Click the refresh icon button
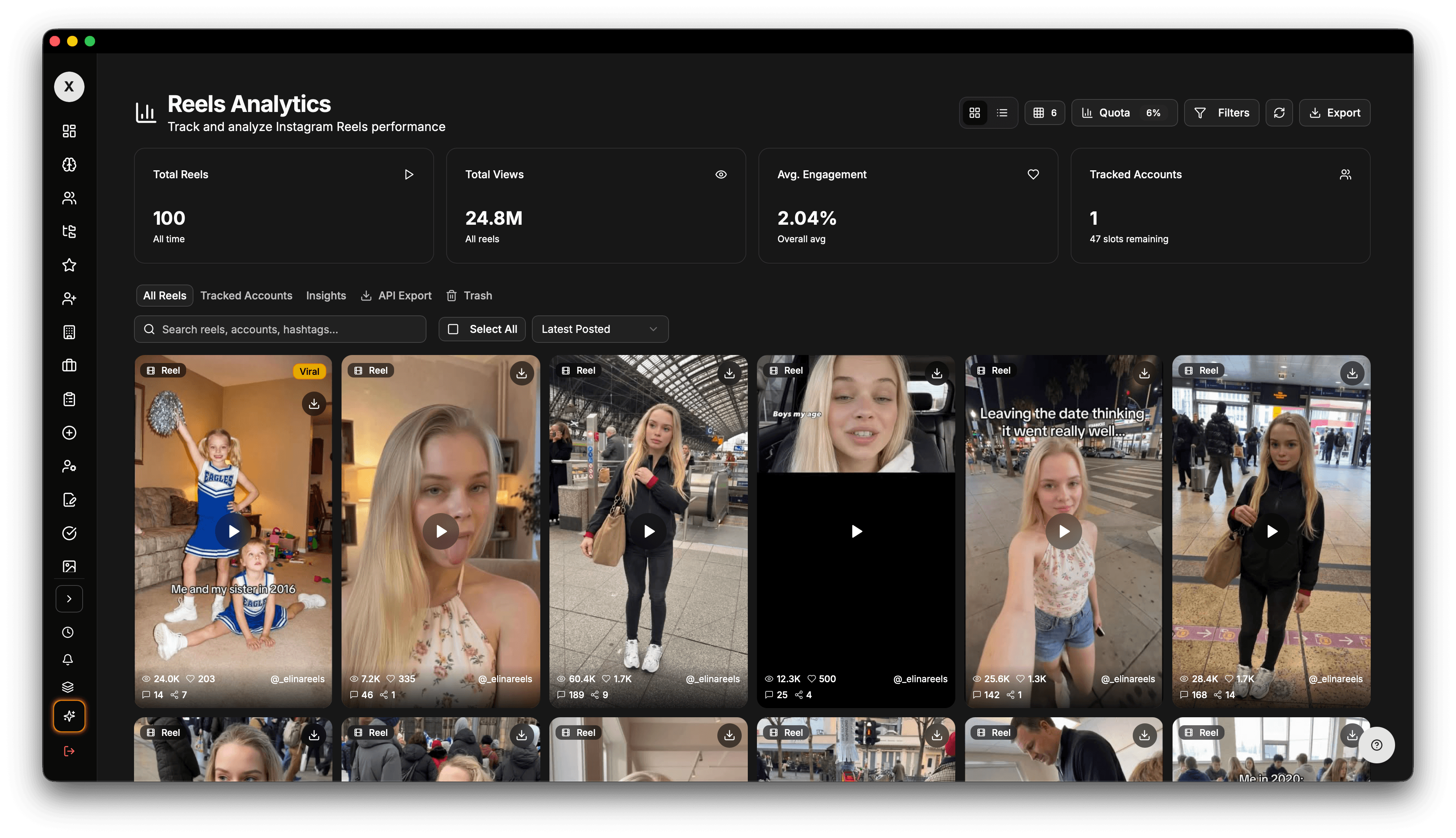This screenshot has height=838, width=1456. pyautogui.click(x=1279, y=113)
